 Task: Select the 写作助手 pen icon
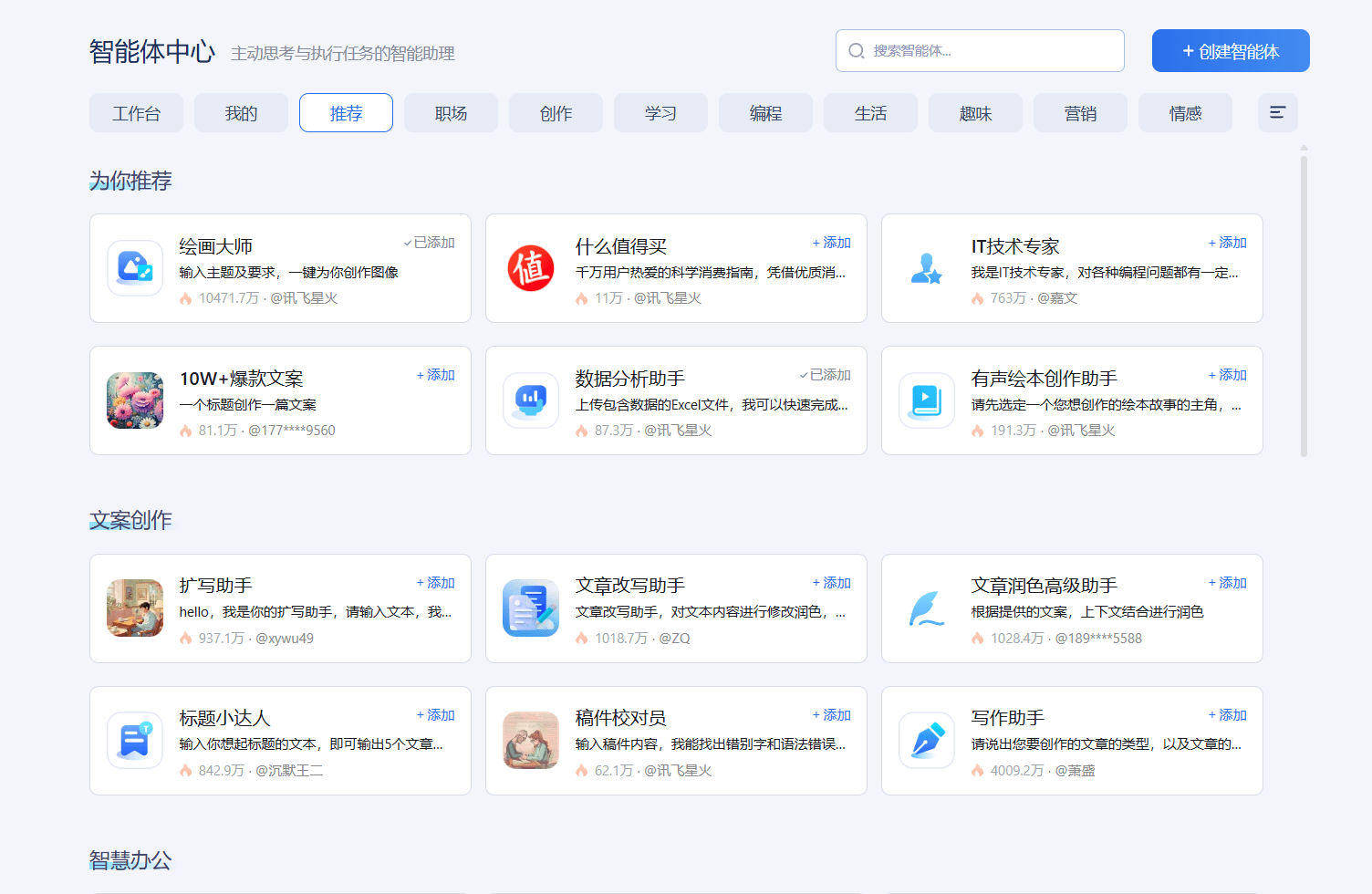(927, 741)
